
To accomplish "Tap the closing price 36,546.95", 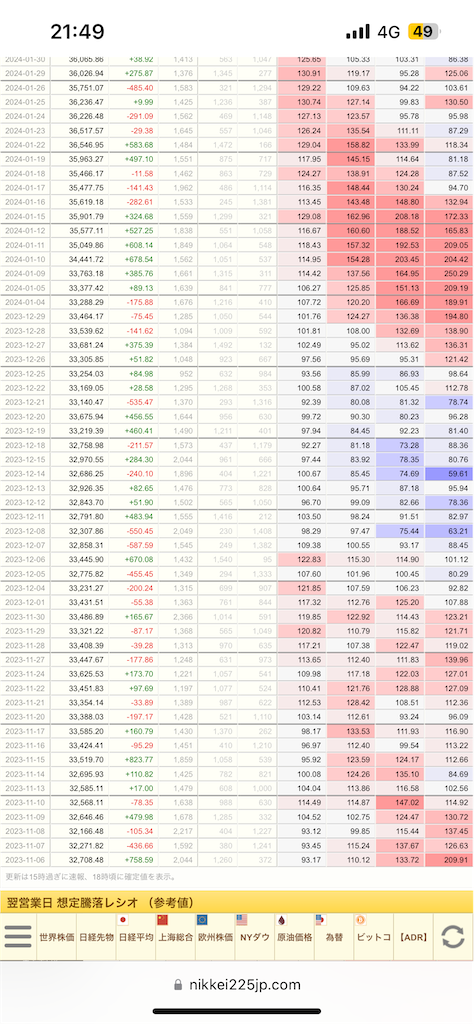I will click(x=85, y=144).
